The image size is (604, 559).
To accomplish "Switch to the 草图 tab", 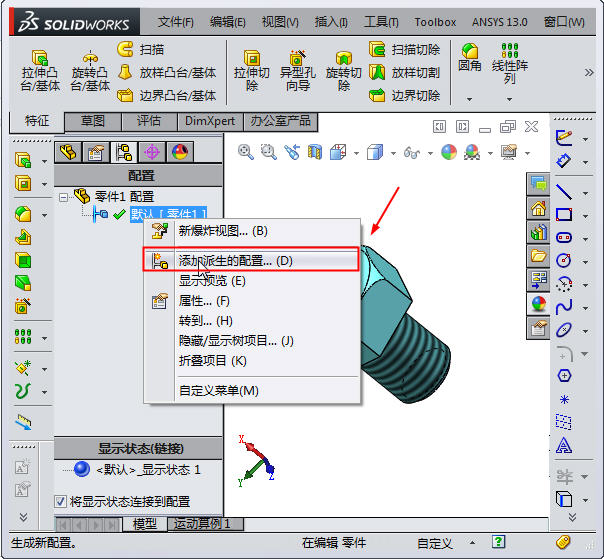I will click(x=93, y=121).
